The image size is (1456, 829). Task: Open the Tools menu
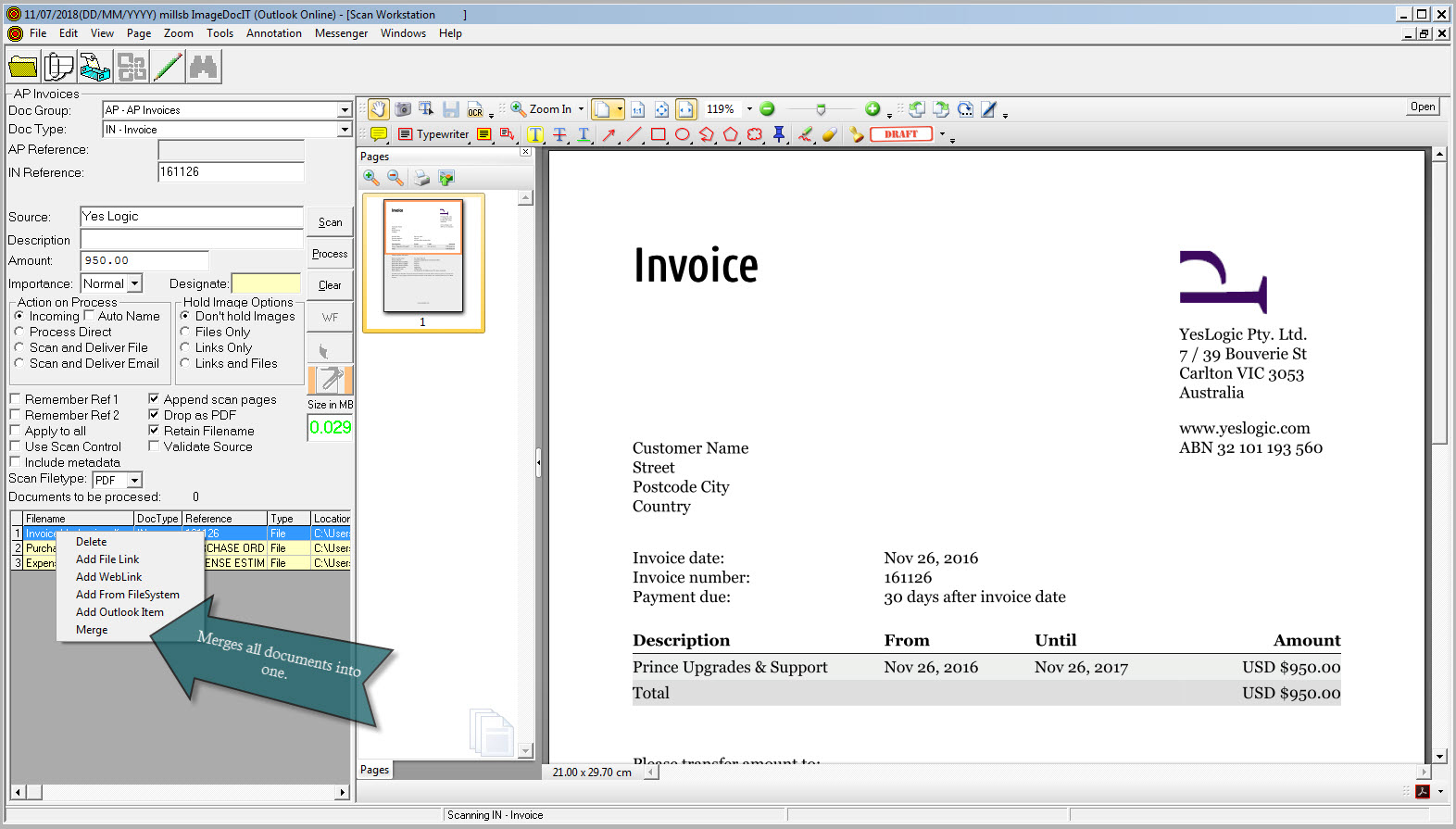[x=220, y=33]
